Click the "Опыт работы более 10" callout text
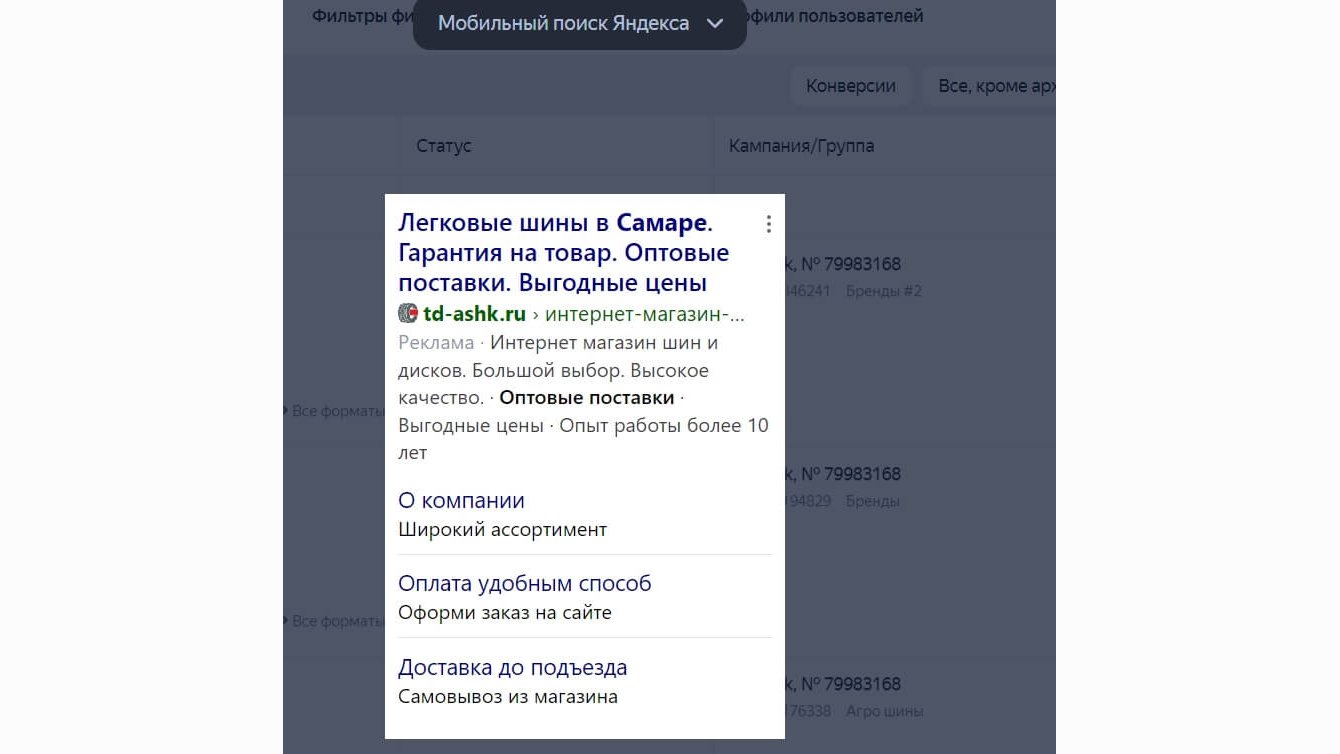Viewport: 1340px width, 754px height. pyautogui.click(x=664, y=425)
